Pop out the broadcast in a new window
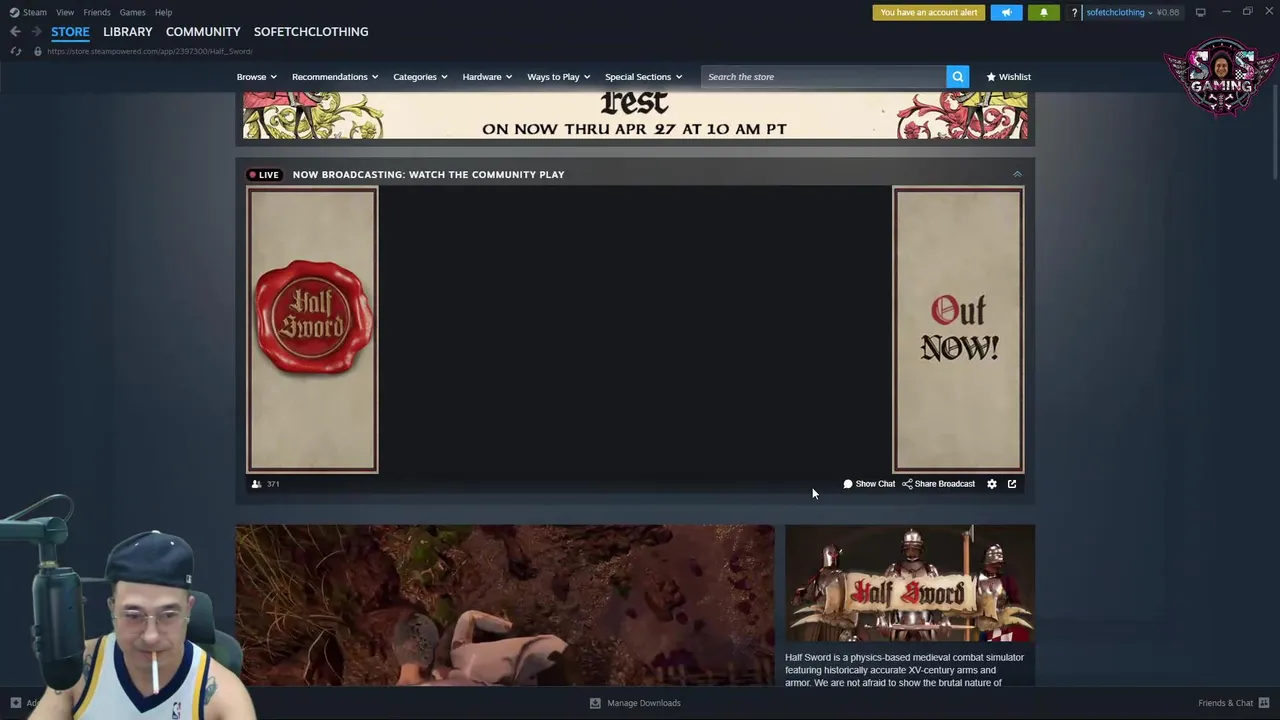Image resolution: width=1280 pixels, height=720 pixels. click(x=1012, y=484)
